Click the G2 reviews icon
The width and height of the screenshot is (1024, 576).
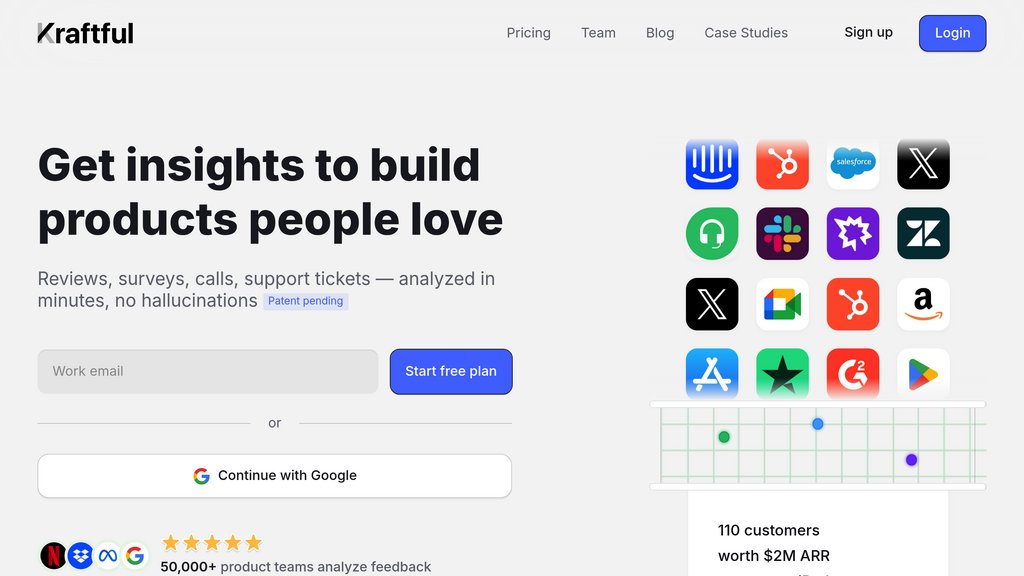853,373
